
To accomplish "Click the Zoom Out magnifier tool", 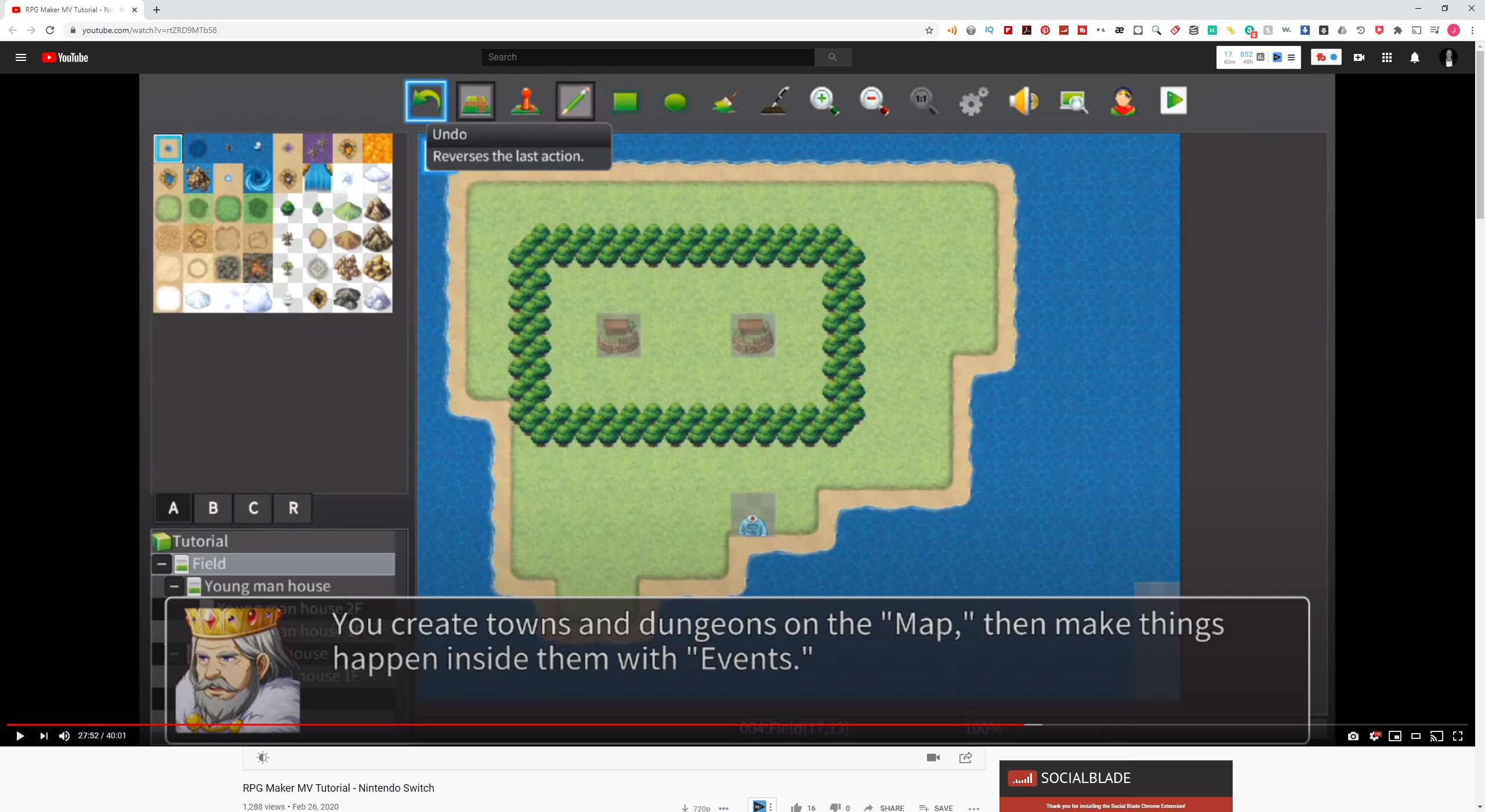I will point(874,101).
